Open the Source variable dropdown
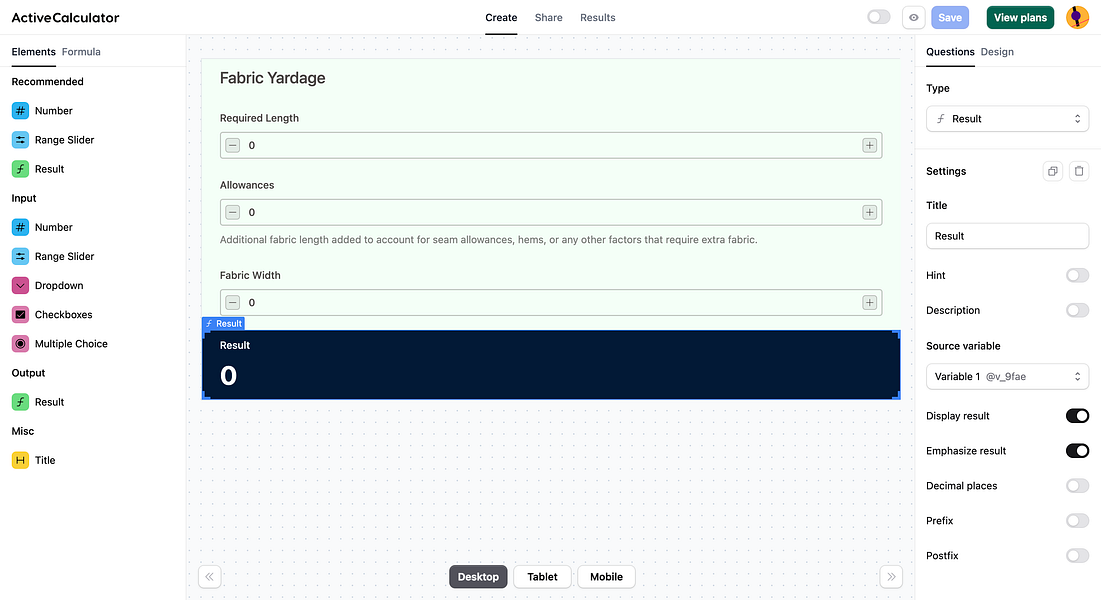Image resolution: width=1101 pixels, height=600 pixels. pos(1007,376)
